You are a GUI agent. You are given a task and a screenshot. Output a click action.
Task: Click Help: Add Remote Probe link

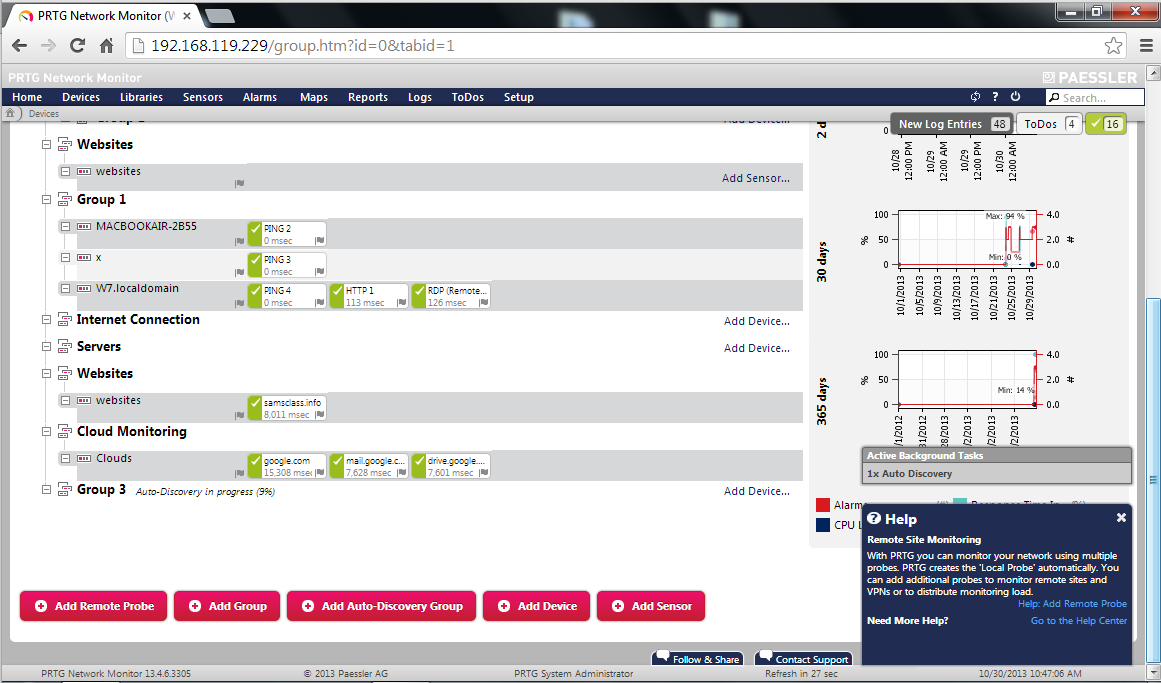[1072, 604]
